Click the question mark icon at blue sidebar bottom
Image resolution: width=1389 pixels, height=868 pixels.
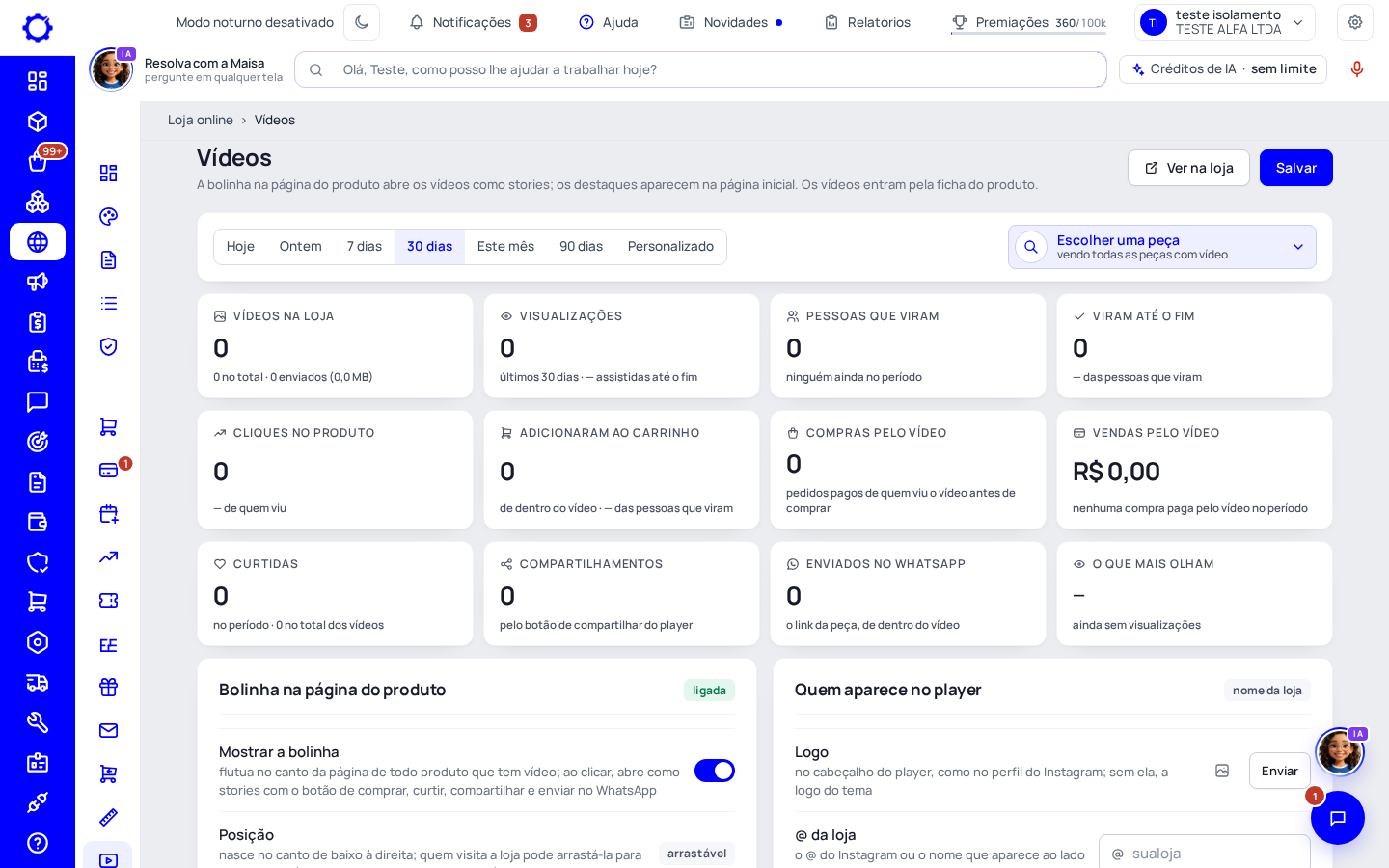(38, 843)
